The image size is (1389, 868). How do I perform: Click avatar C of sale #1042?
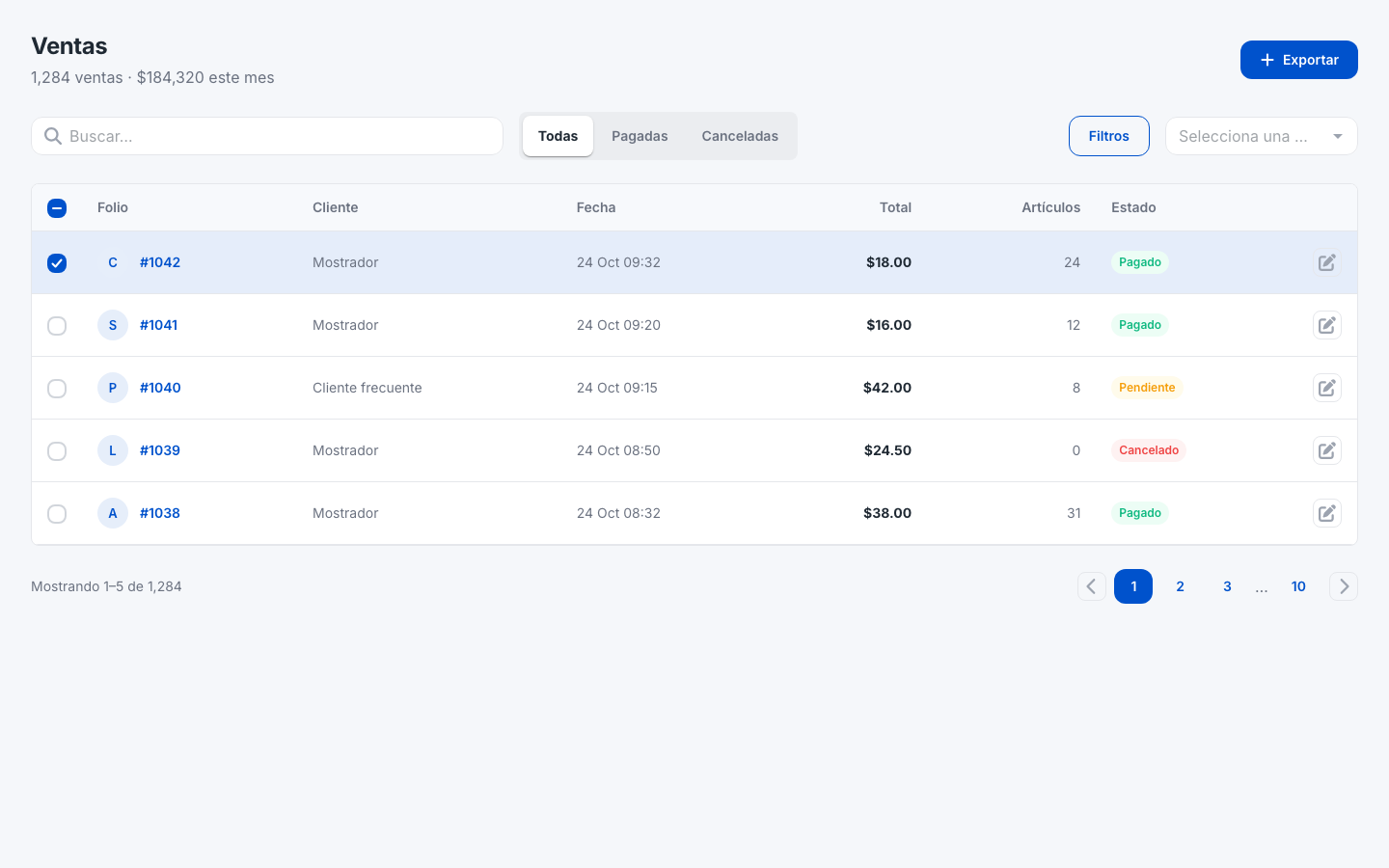pyautogui.click(x=113, y=262)
